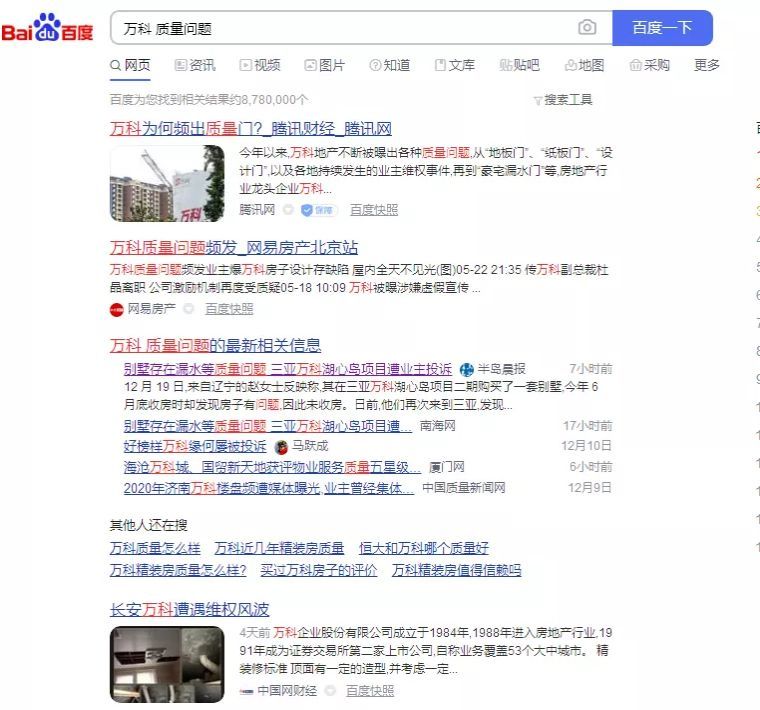The width and height of the screenshot is (760, 710).
Task: Open the 知道 tab
Action: pyautogui.click(x=390, y=65)
